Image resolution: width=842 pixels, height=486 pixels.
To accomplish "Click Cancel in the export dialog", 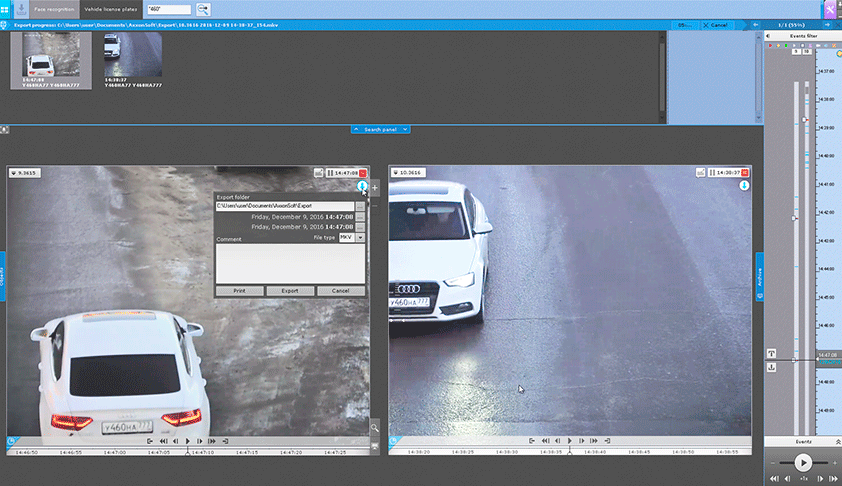I will click(341, 291).
